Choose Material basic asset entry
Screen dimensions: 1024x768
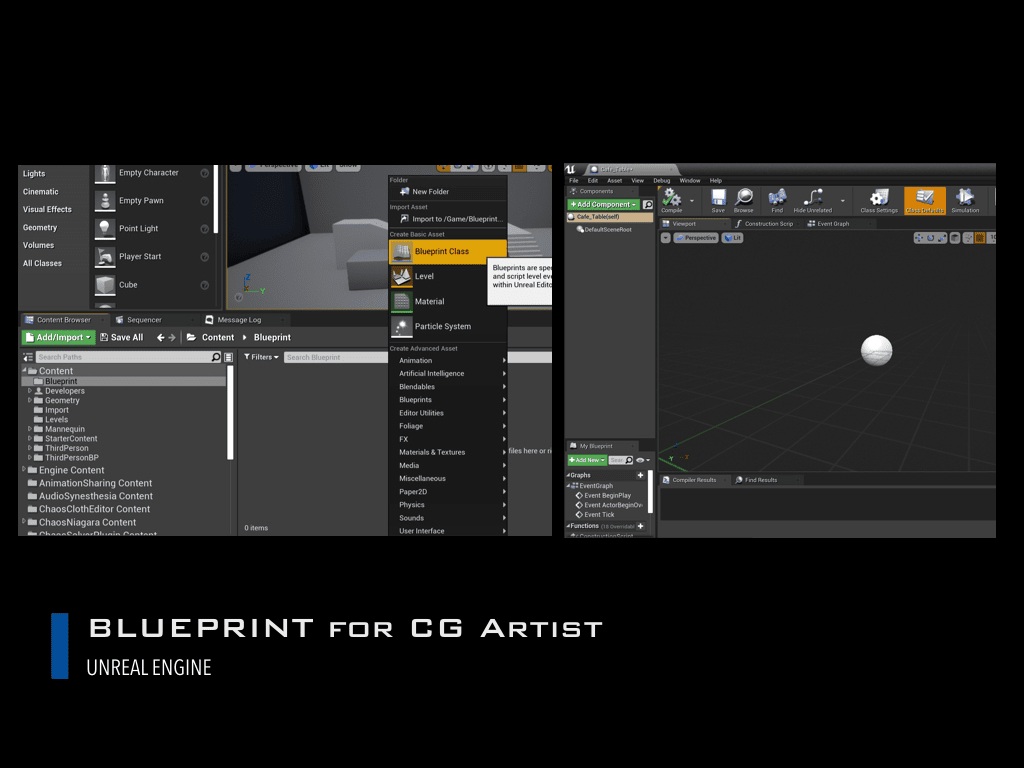[448, 301]
